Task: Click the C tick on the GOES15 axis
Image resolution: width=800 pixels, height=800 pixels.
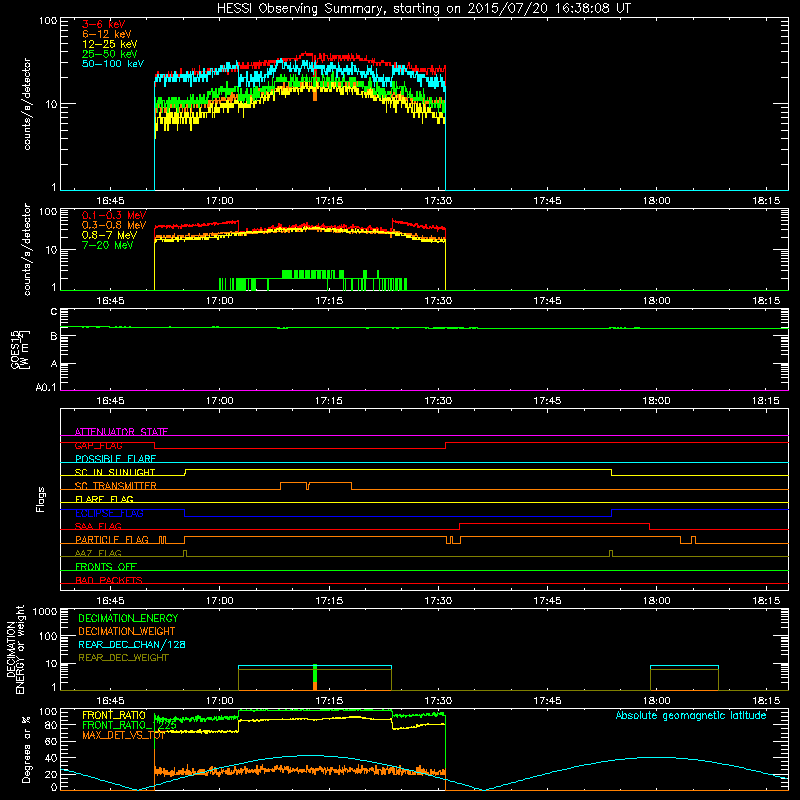Action: (54, 311)
